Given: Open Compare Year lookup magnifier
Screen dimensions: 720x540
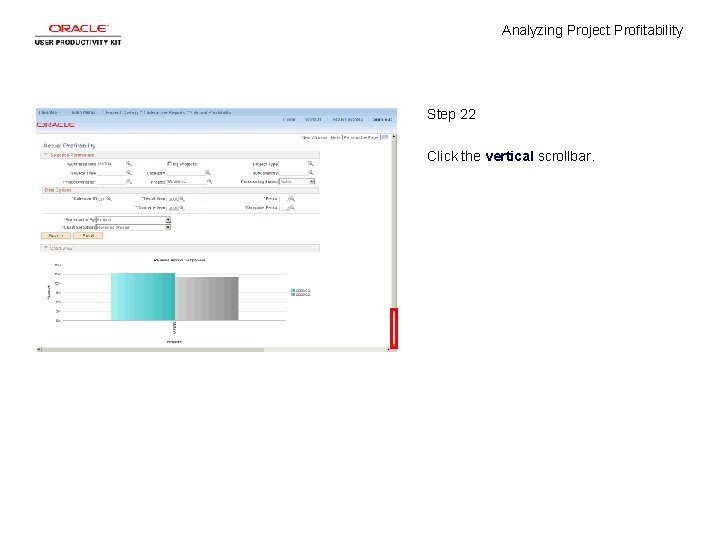Looking at the screenshot, I should coord(182,208).
